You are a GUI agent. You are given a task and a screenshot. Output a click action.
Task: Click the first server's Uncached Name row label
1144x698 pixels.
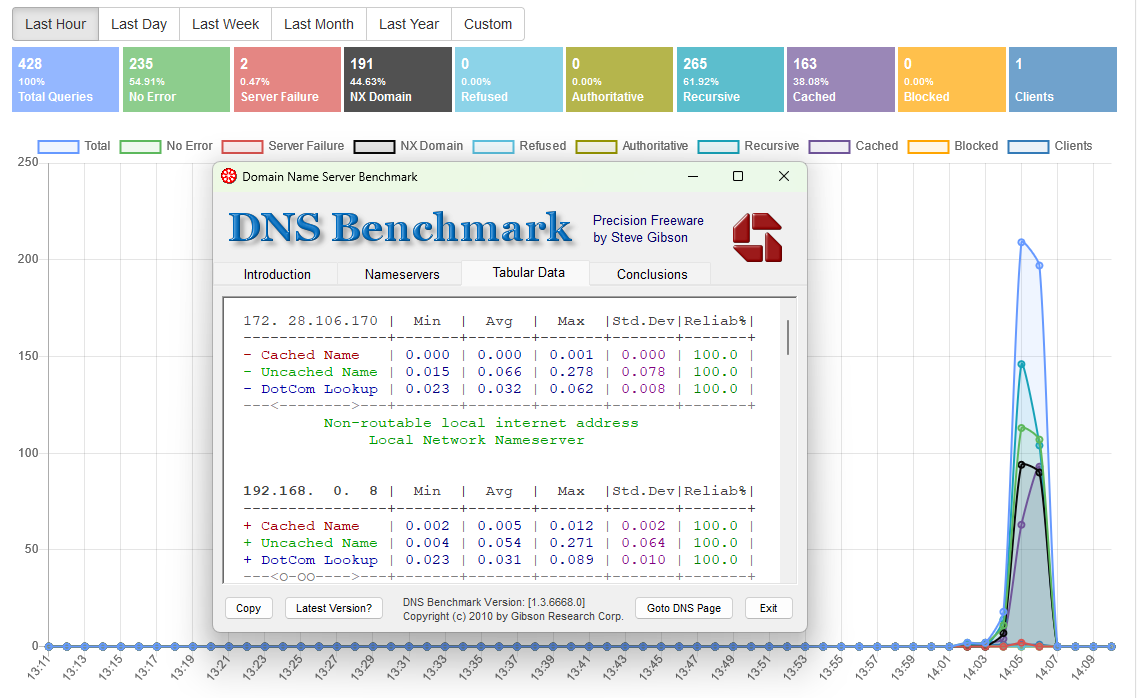tap(319, 372)
